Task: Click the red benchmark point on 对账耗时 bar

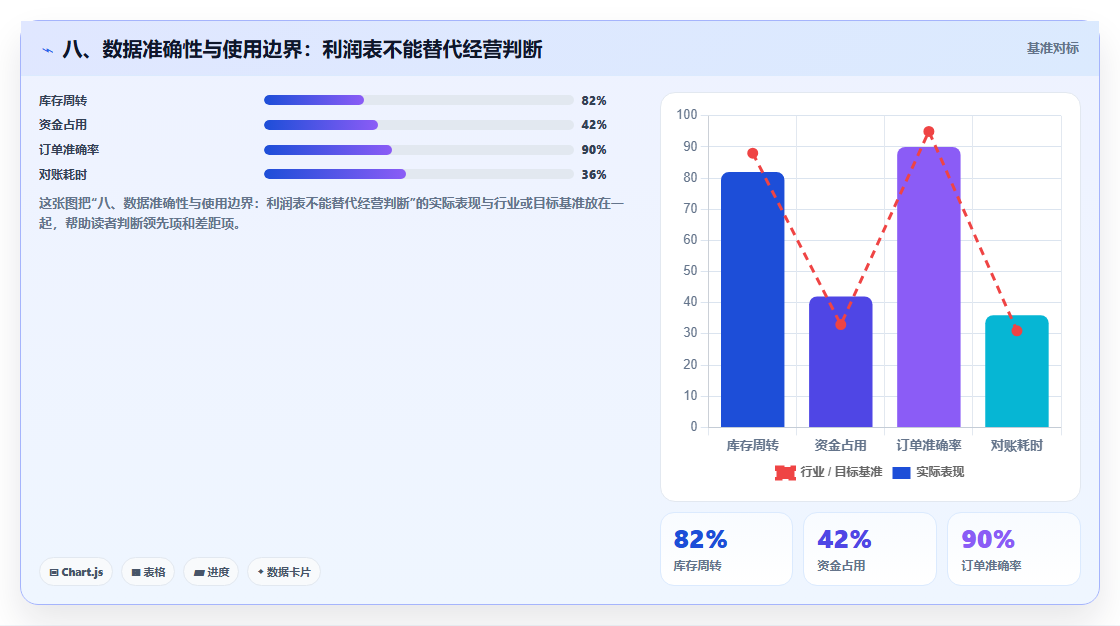Action: click(1016, 331)
